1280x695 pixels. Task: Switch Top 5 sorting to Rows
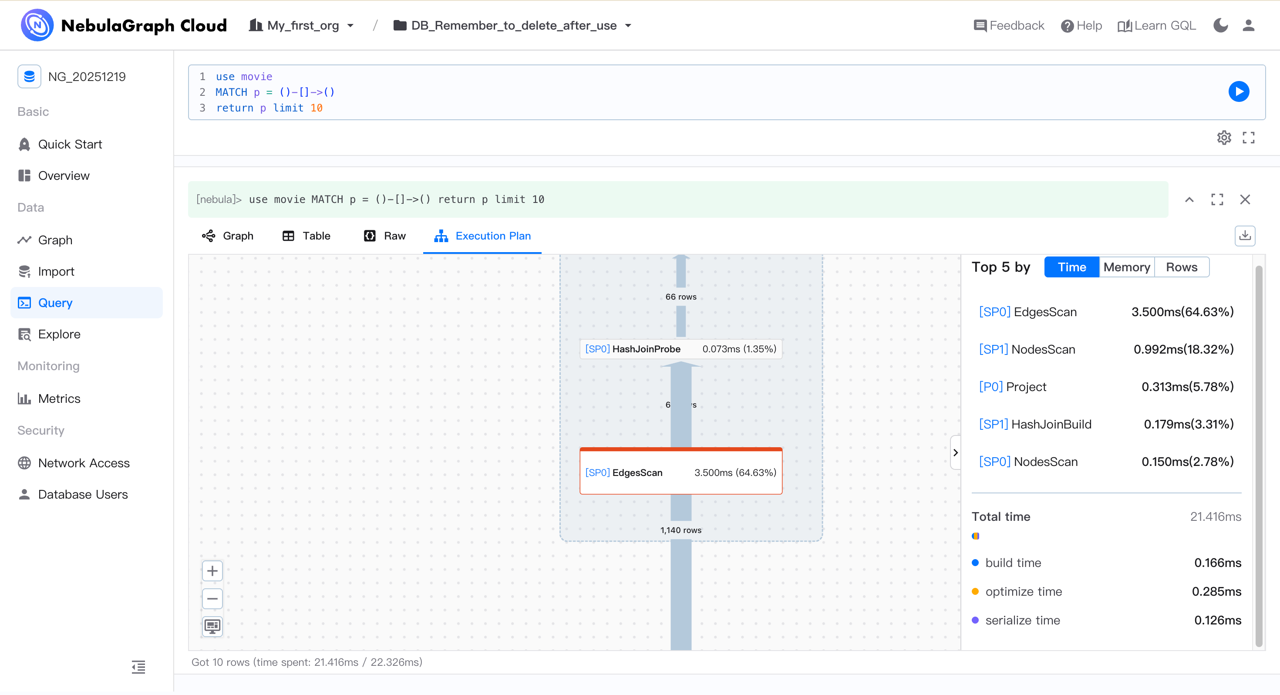tap(1181, 267)
